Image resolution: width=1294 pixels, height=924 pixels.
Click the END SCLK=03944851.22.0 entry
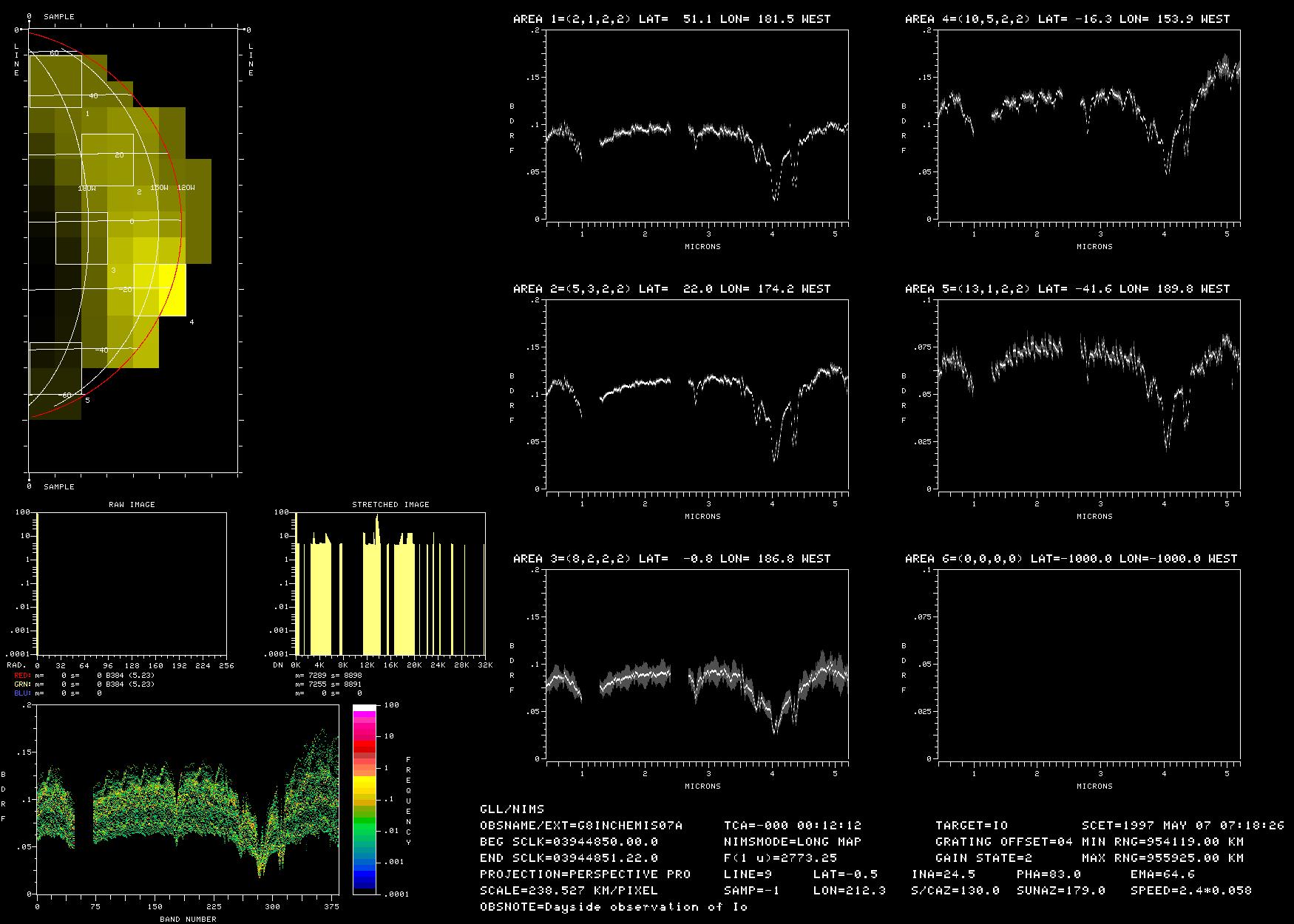click(x=569, y=858)
